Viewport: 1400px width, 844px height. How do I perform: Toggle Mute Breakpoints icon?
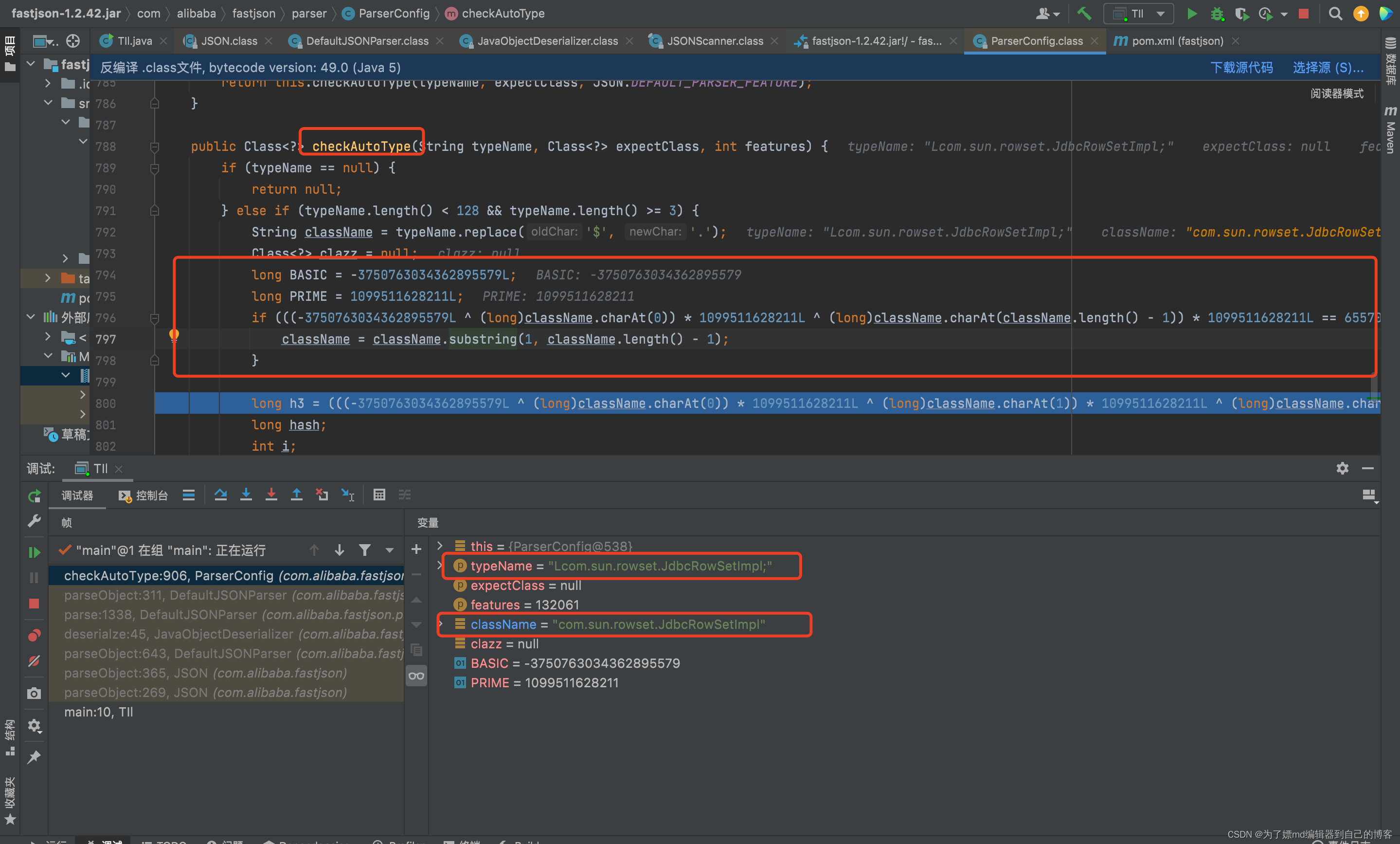coord(34,661)
